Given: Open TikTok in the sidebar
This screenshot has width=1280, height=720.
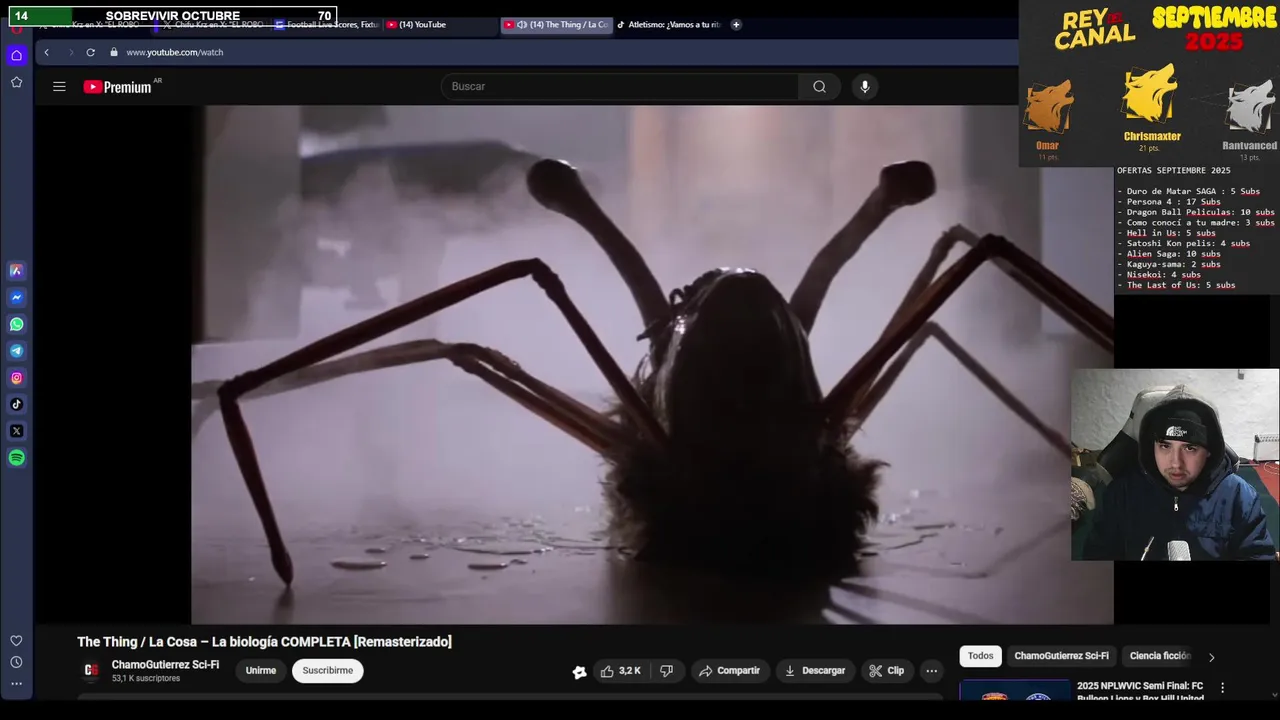Looking at the screenshot, I should click(x=16, y=404).
